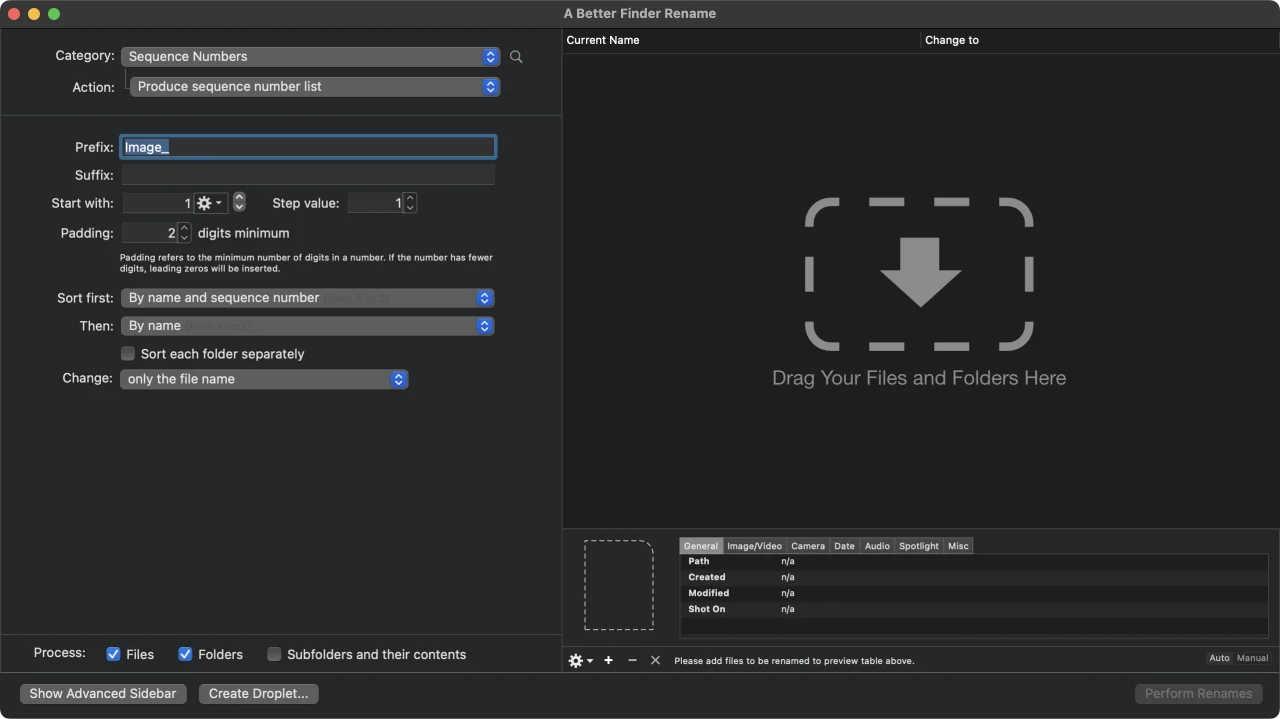Select the Created row in metadata table

[974, 577]
